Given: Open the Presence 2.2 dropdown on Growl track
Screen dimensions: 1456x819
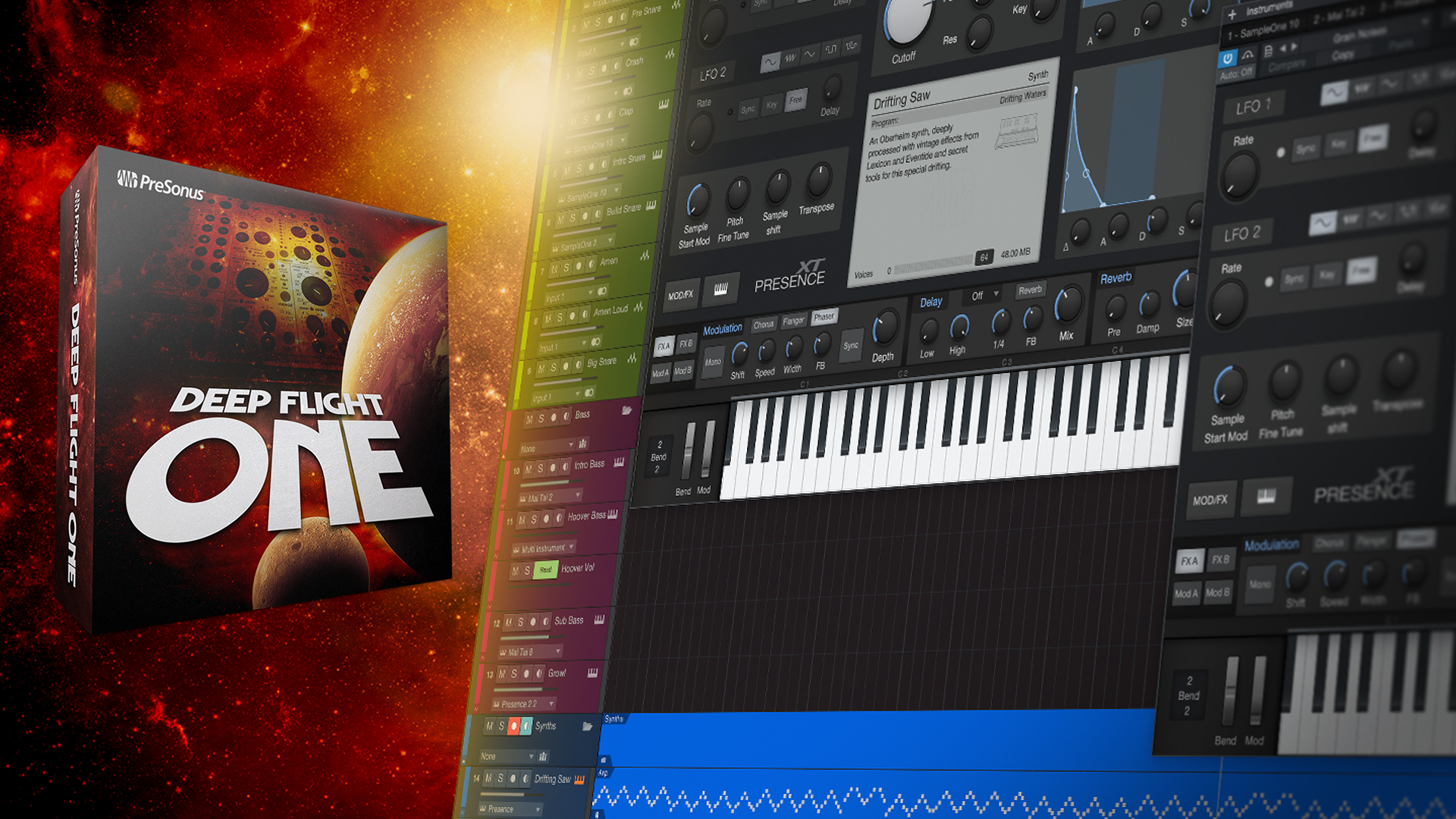Looking at the screenshot, I should [523, 704].
